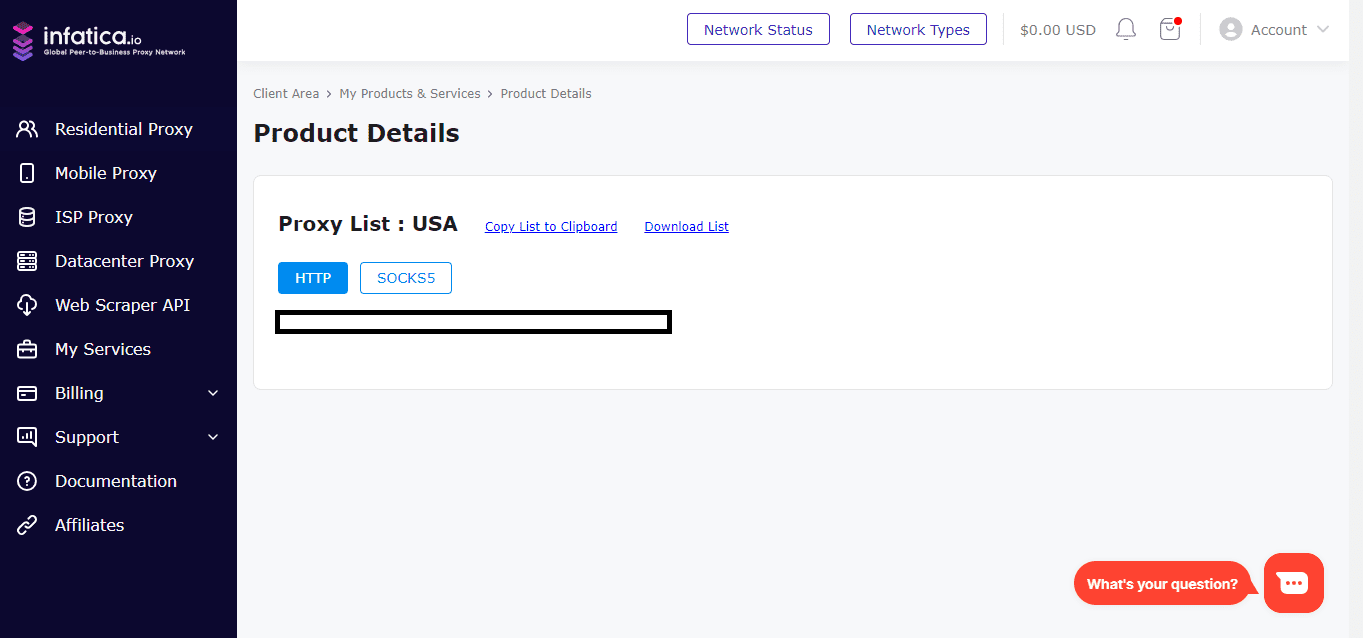Viewport: 1363px width, 638px height.
Task: Click the Product Details page heading
Action: point(357,133)
